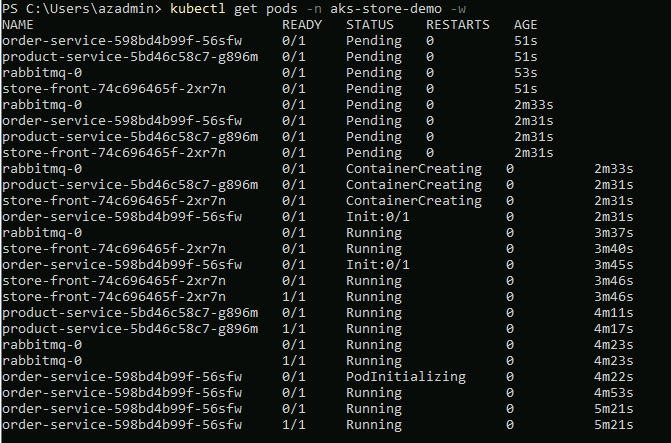Viewport: 671px width, 443px height.
Task: Click the STATUS column header
Action: (370, 24)
